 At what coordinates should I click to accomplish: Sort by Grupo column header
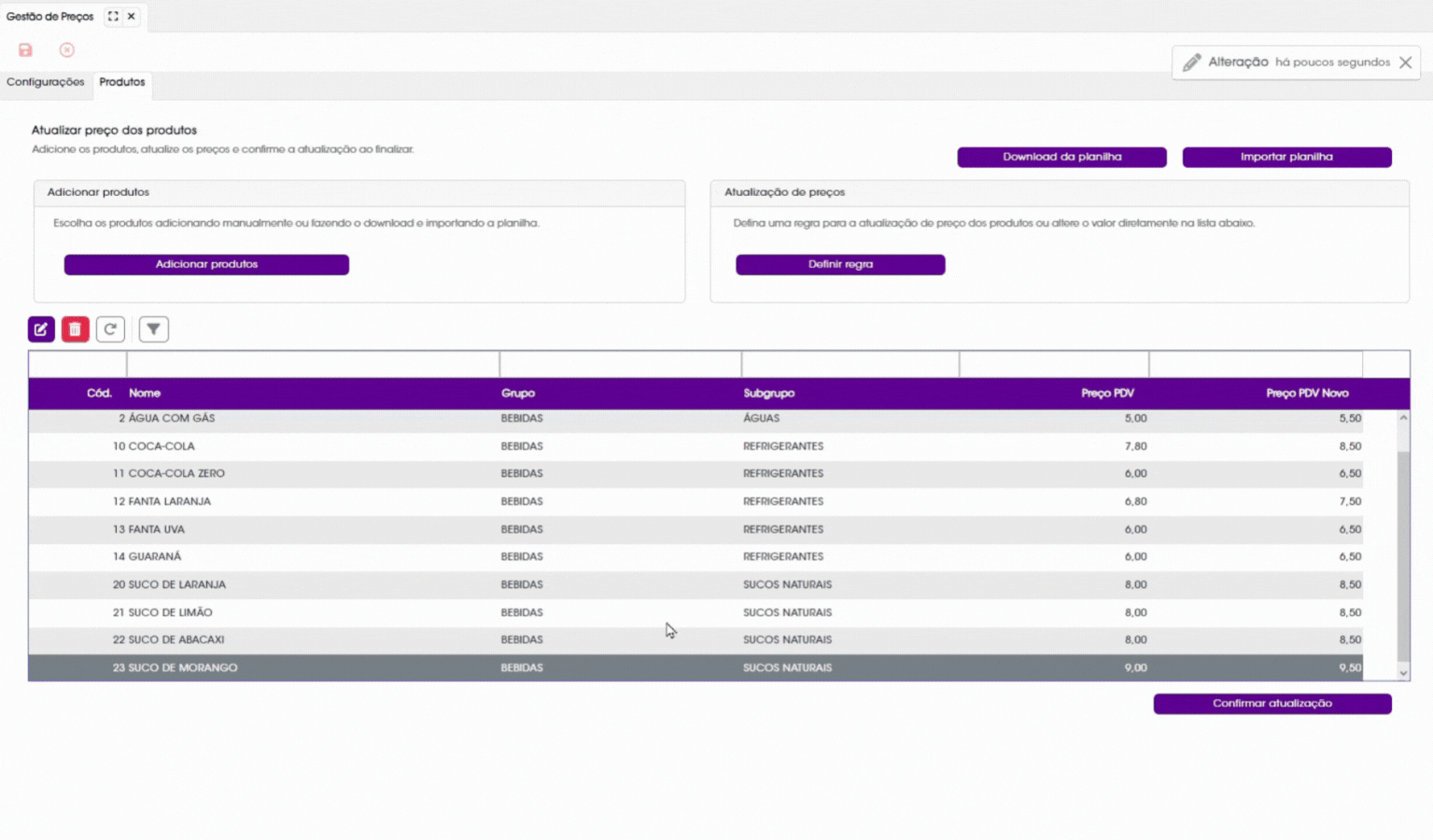click(518, 394)
